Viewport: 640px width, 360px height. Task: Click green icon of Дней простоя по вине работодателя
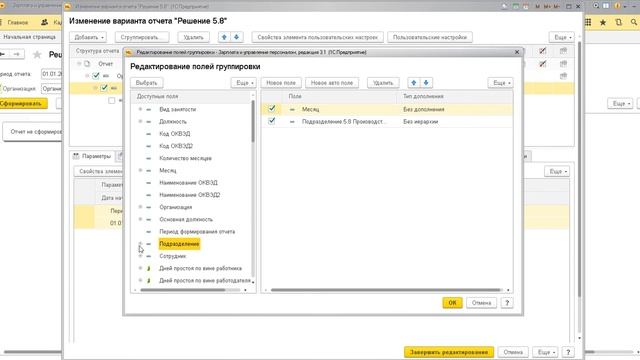coord(149,281)
